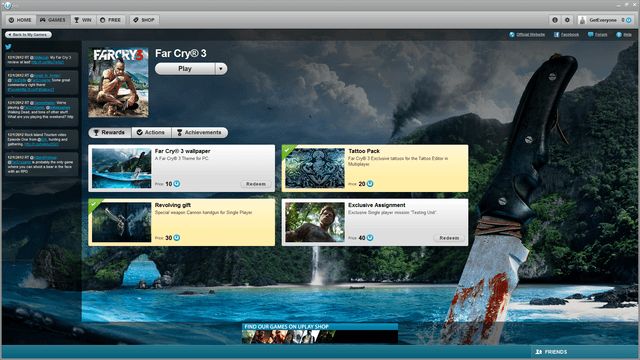Click the Exclusive Assignment thumbnail
The width and height of the screenshot is (640, 360).
tap(315, 222)
